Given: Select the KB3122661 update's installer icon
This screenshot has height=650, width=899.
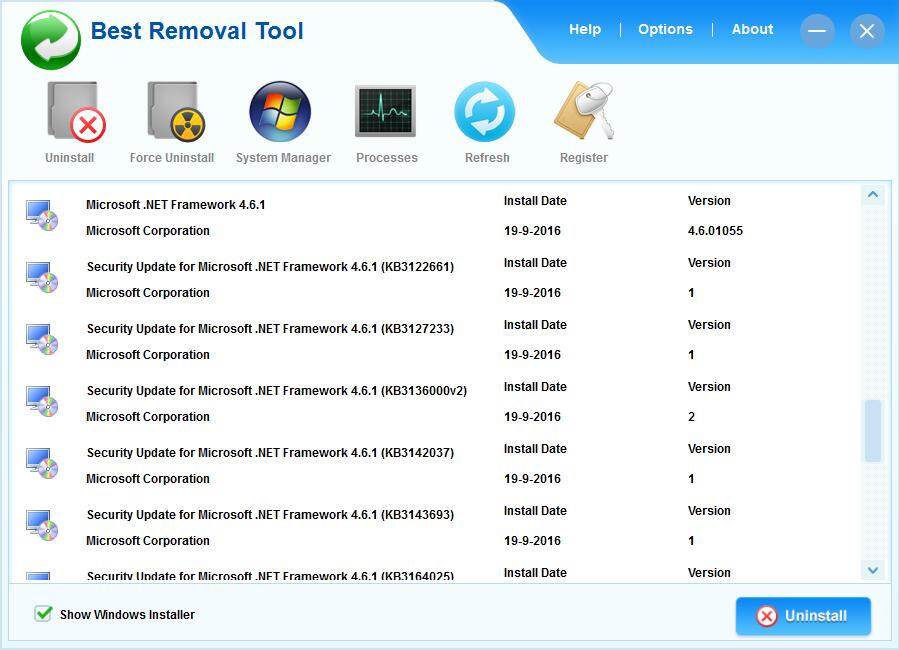Looking at the screenshot, I should [42, 277].
